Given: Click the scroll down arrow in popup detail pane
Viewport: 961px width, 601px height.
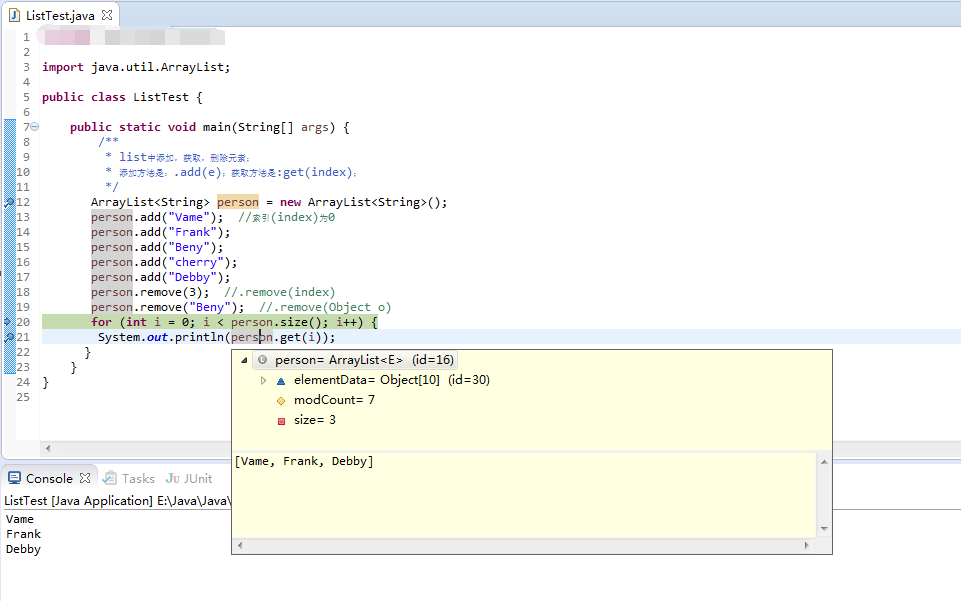Looking at the screenshot, I should point(824,529).
